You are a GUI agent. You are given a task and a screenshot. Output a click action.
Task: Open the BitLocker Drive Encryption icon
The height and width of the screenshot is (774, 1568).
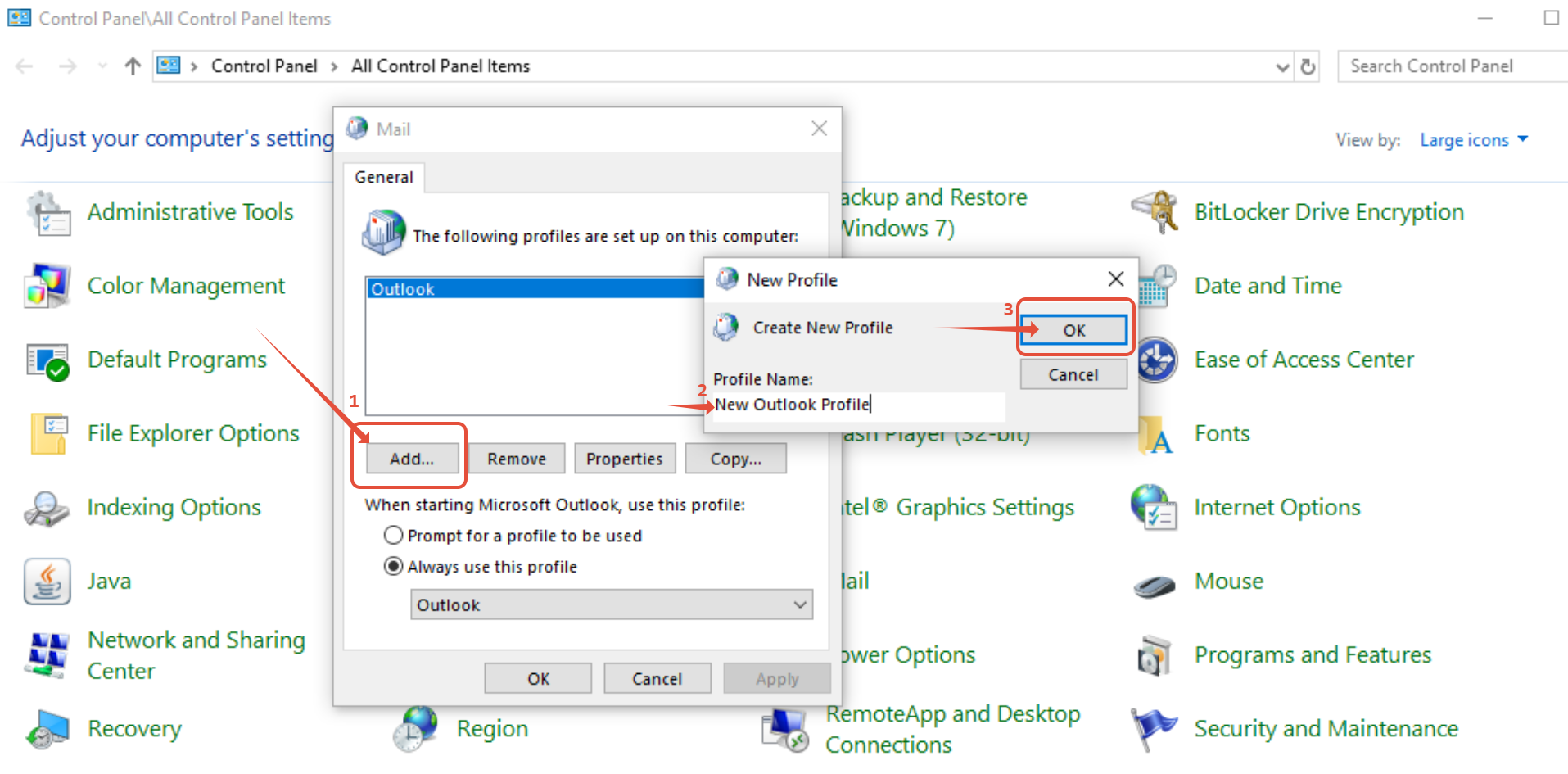coord(1155,212)
